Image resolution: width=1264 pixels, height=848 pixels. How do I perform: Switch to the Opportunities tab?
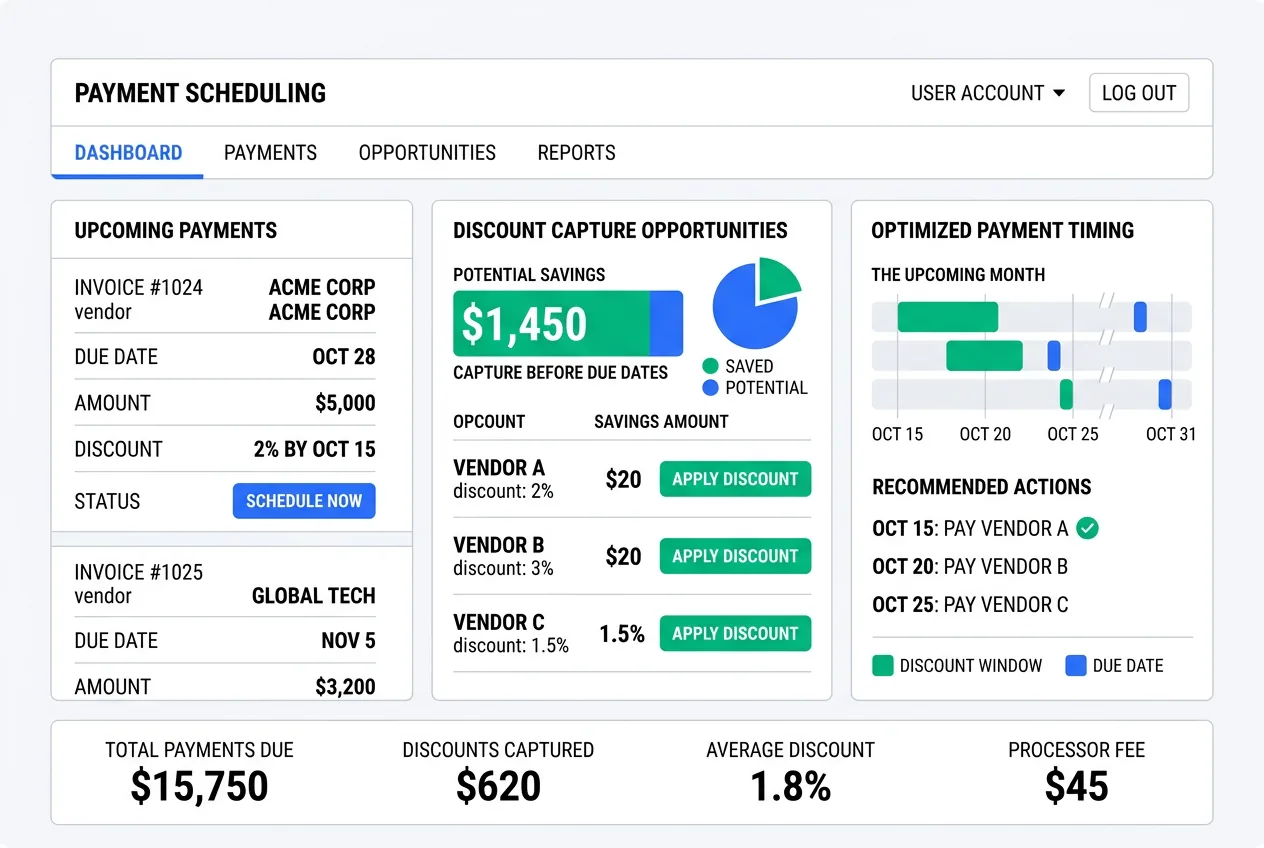click(x=427, y=153)
